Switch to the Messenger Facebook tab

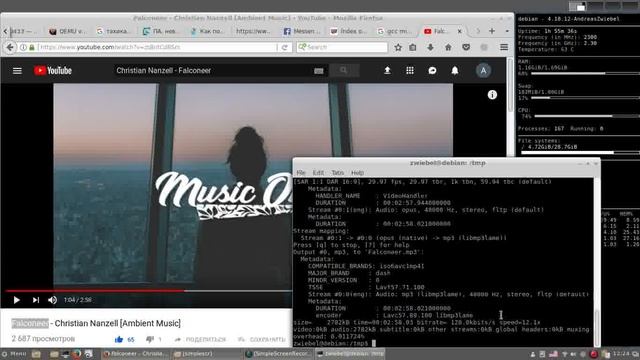(302, 31)
